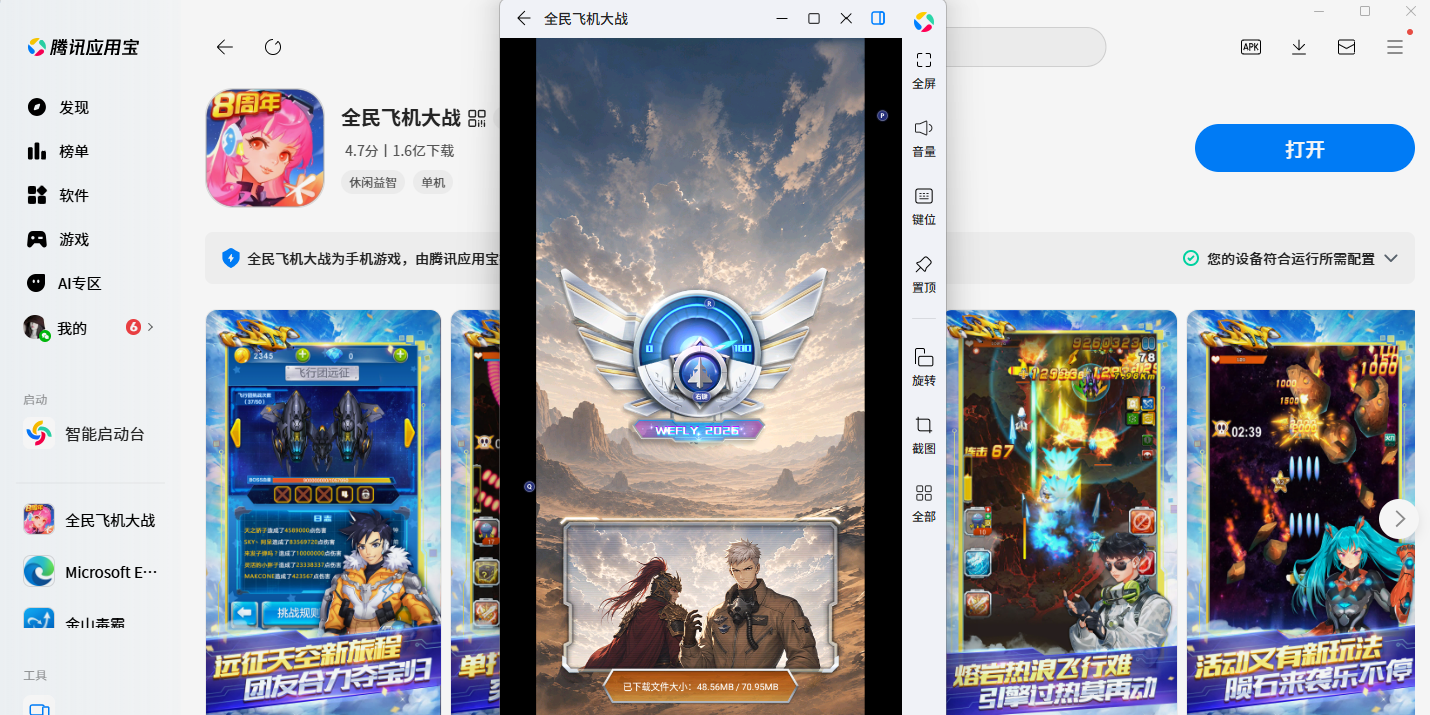Open the downloads manager icon
This screenshot has height=715, width=1430.
tap(1299, 47)
